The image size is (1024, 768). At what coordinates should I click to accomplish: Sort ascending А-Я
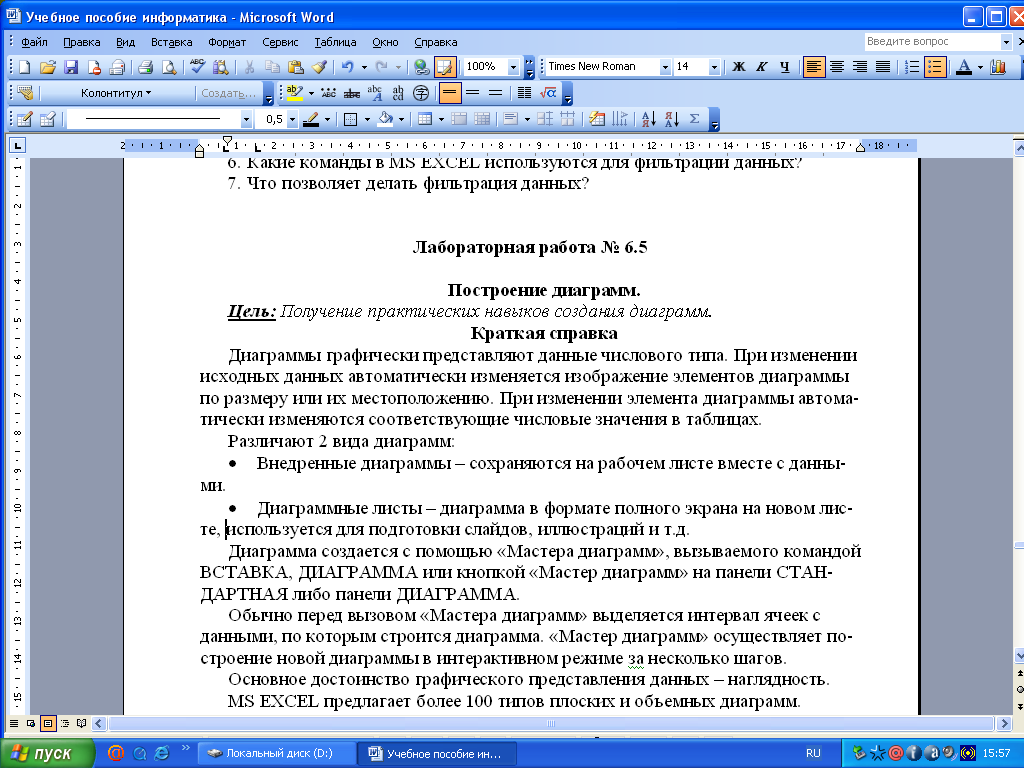tap(648, 119)
